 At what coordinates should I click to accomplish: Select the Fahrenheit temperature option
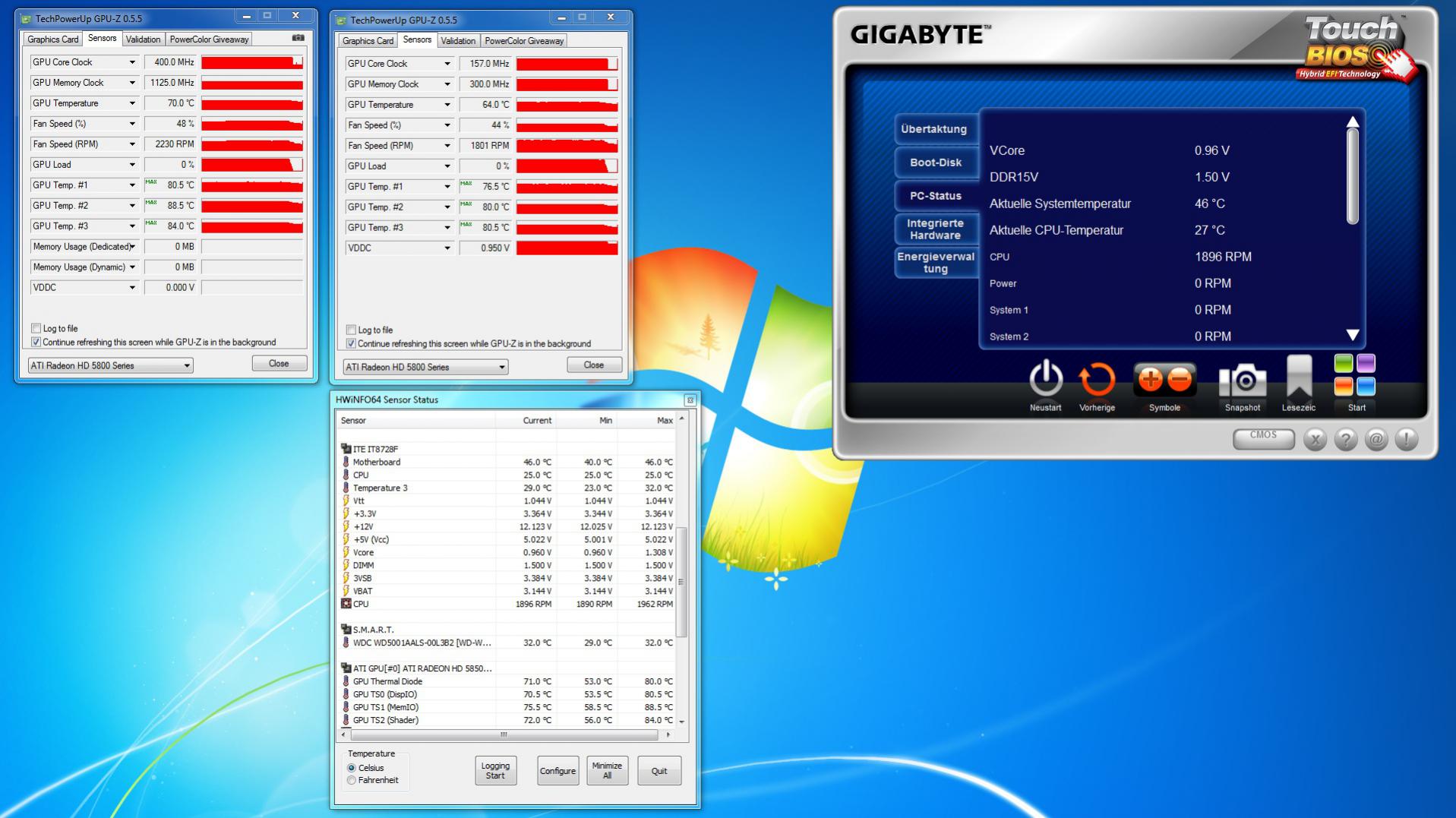click(352, 780)
